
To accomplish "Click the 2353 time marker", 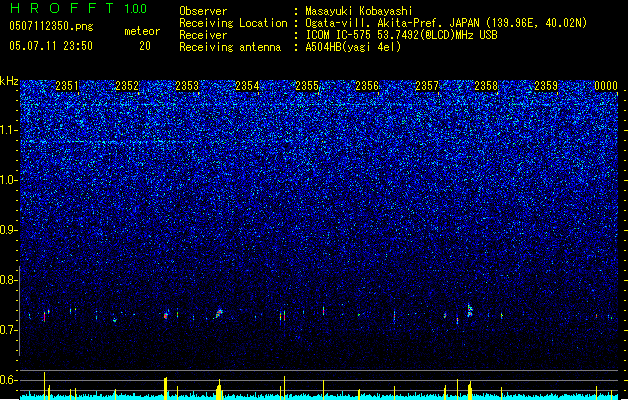I will coord(187,86).
